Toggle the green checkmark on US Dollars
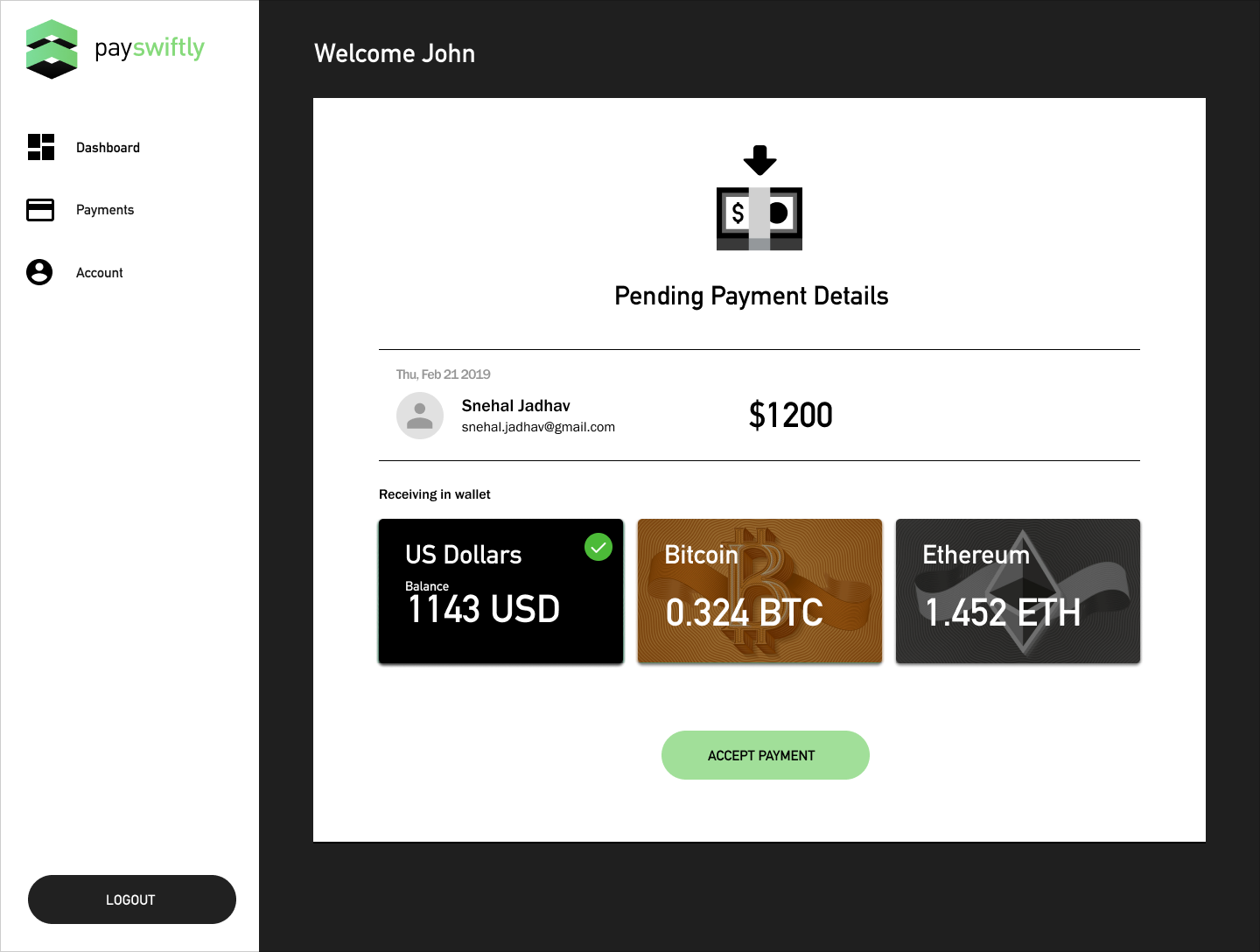The width and height of the screenshot is (1260, 952). point(598,548)
